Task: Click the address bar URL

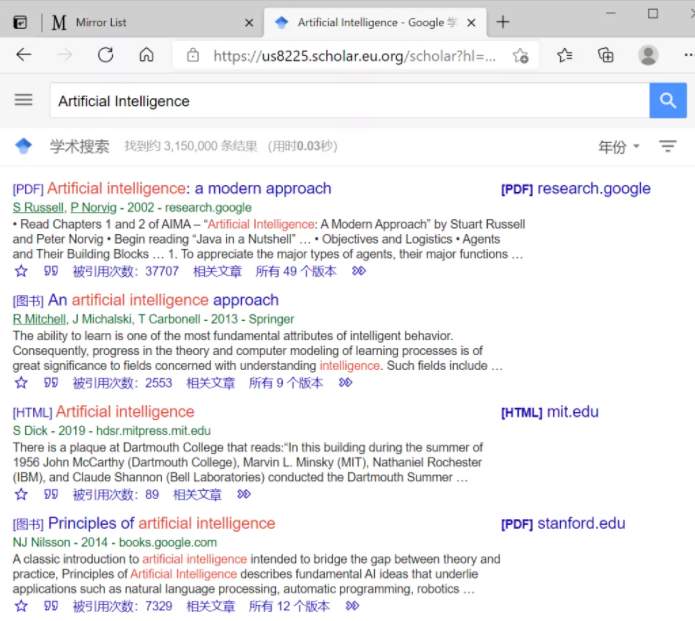Action: tap(355, 56)
